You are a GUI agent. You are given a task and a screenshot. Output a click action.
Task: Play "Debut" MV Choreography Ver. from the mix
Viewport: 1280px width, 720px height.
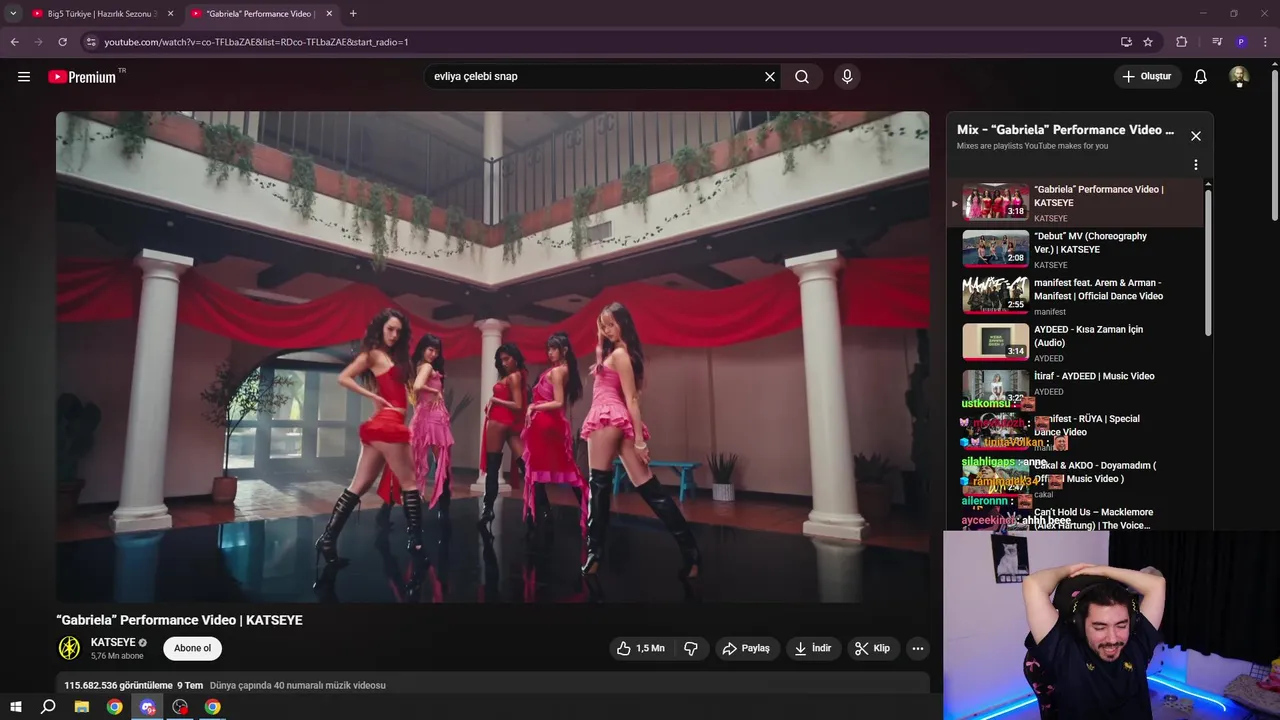click(x=1075, y=249)
